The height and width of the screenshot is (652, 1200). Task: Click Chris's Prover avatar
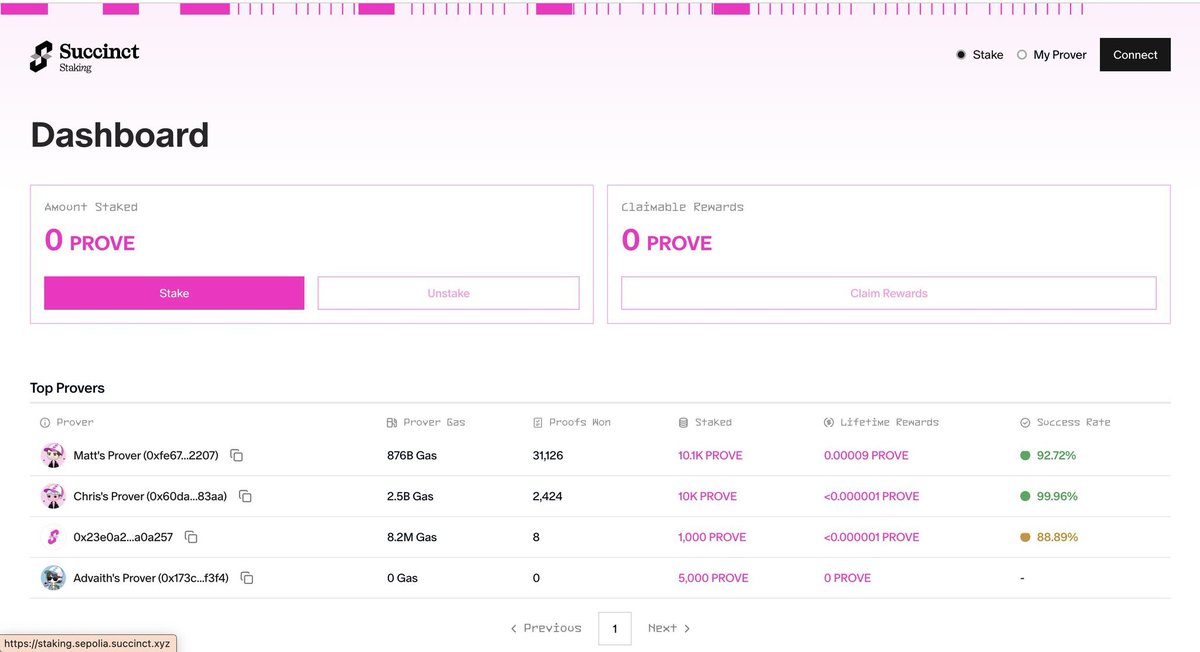[x=53, y=496]
